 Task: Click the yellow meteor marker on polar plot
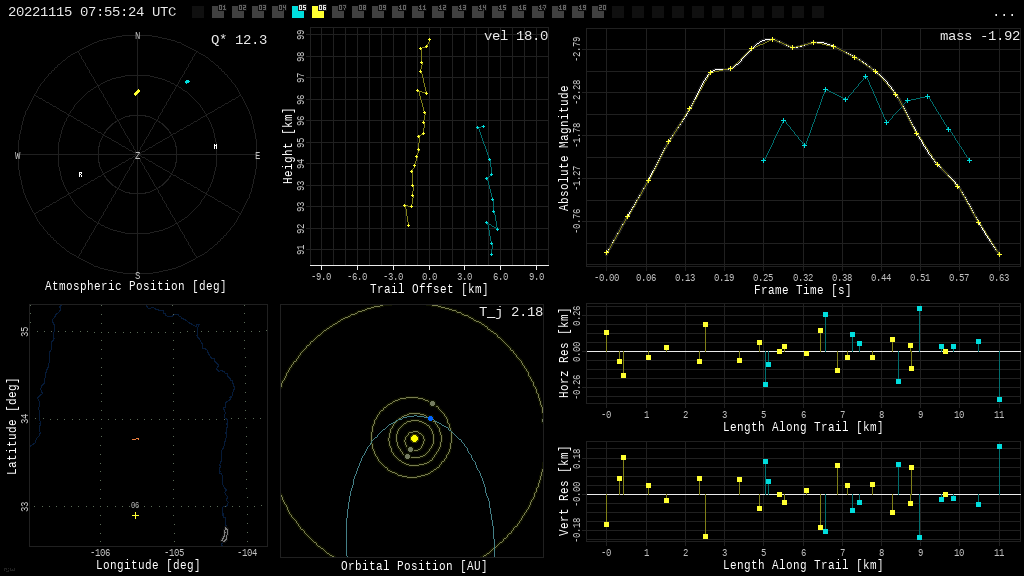pos(137,92)
